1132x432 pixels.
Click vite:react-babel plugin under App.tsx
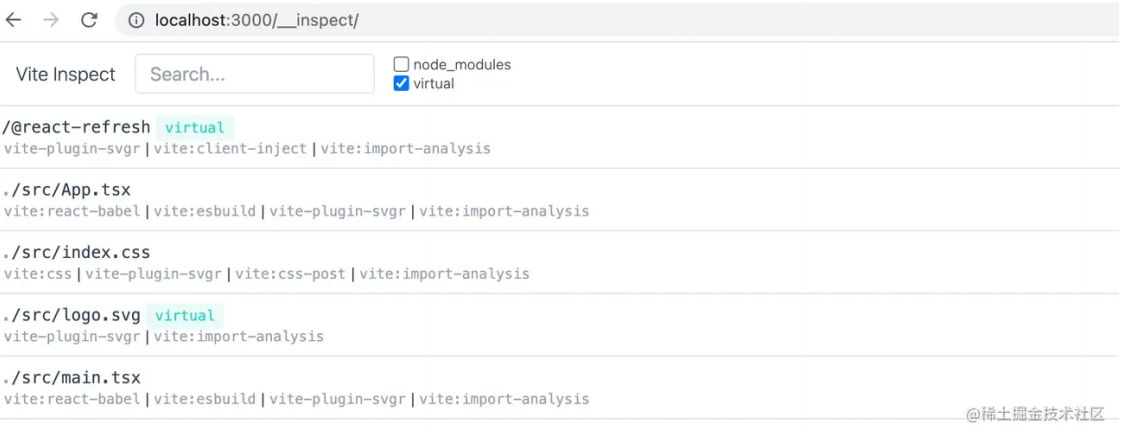coord(72,211)
